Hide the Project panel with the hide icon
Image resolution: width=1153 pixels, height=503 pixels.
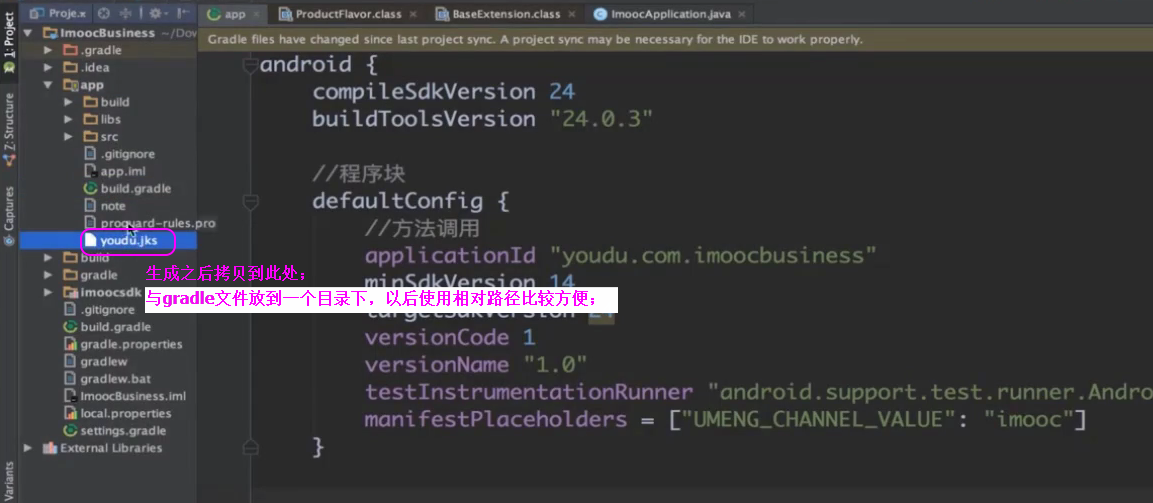pos(182,13)
